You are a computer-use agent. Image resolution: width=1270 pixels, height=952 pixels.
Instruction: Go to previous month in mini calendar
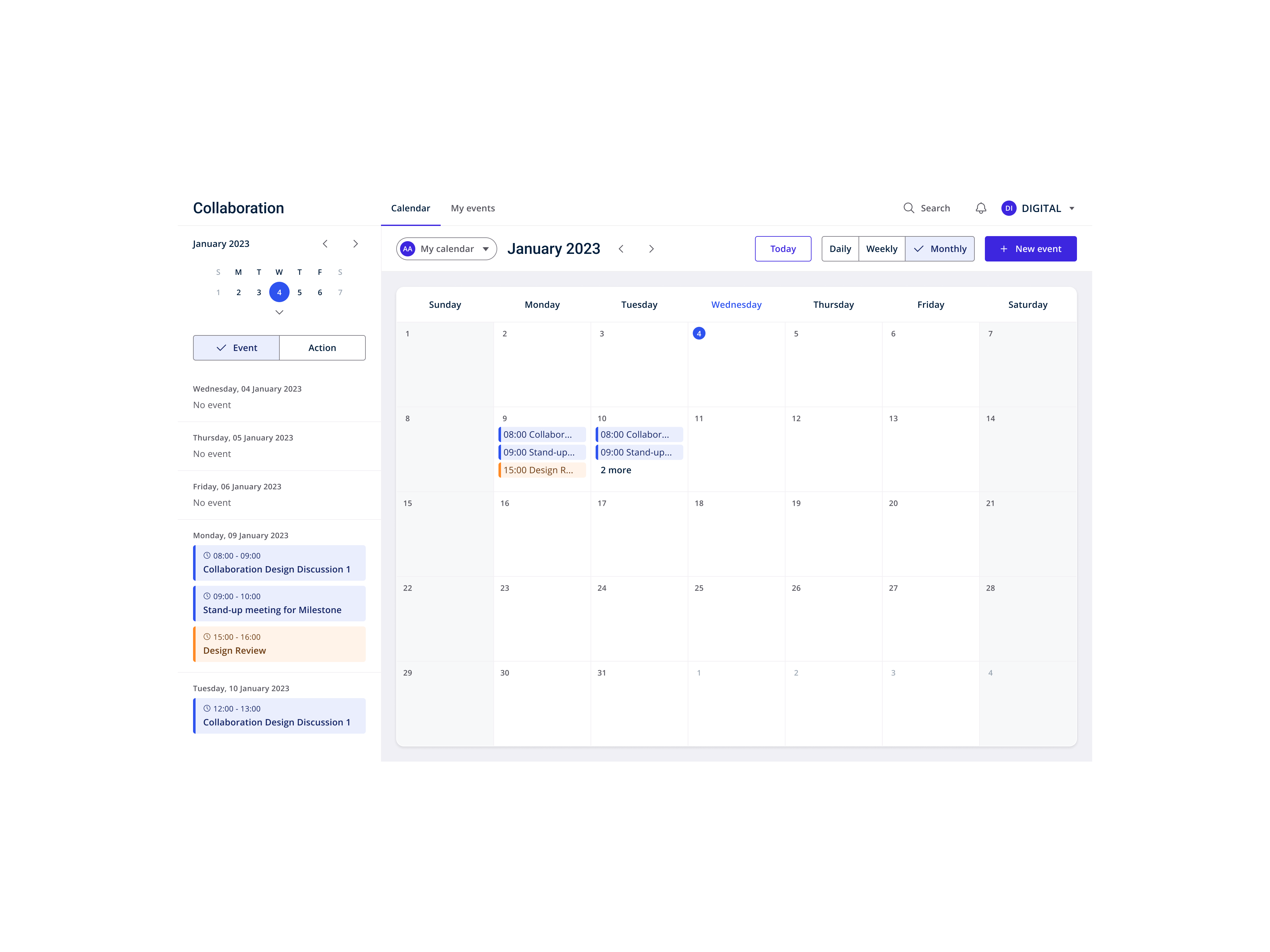(325, 244)
